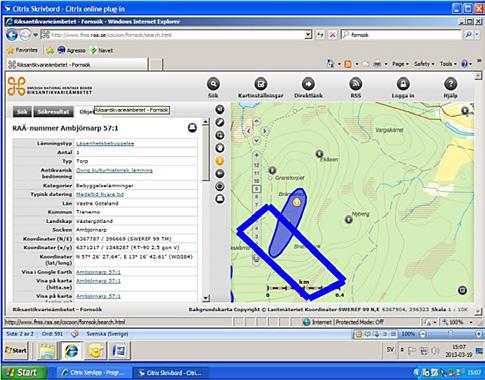
Task: Pan the map up with arrow control
Action: [x=256, y=121]
